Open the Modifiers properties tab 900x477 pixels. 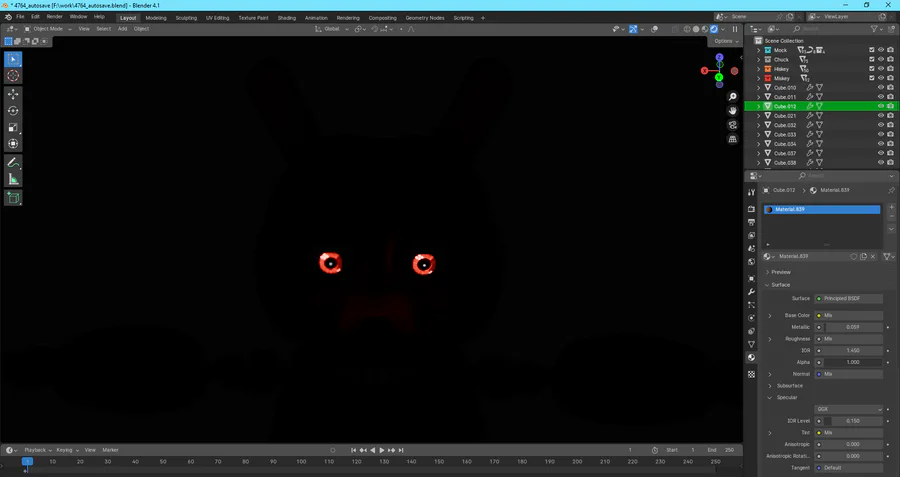click(751, 292)
